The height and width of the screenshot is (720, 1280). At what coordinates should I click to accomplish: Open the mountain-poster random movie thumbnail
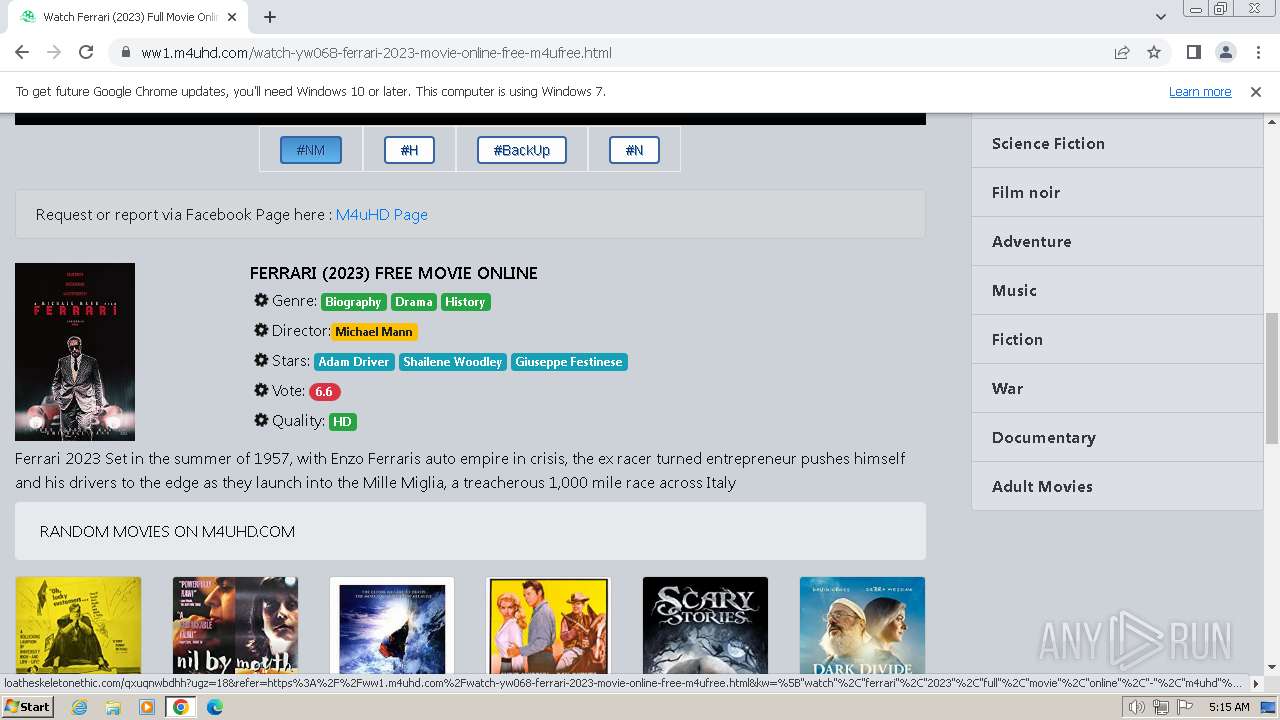pyautogui.click(x=392, y=625)
